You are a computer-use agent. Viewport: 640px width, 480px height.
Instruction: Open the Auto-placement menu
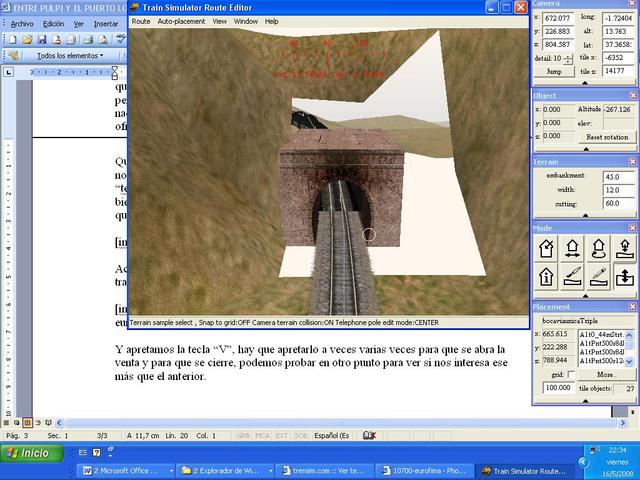click(x=181, y=20)
